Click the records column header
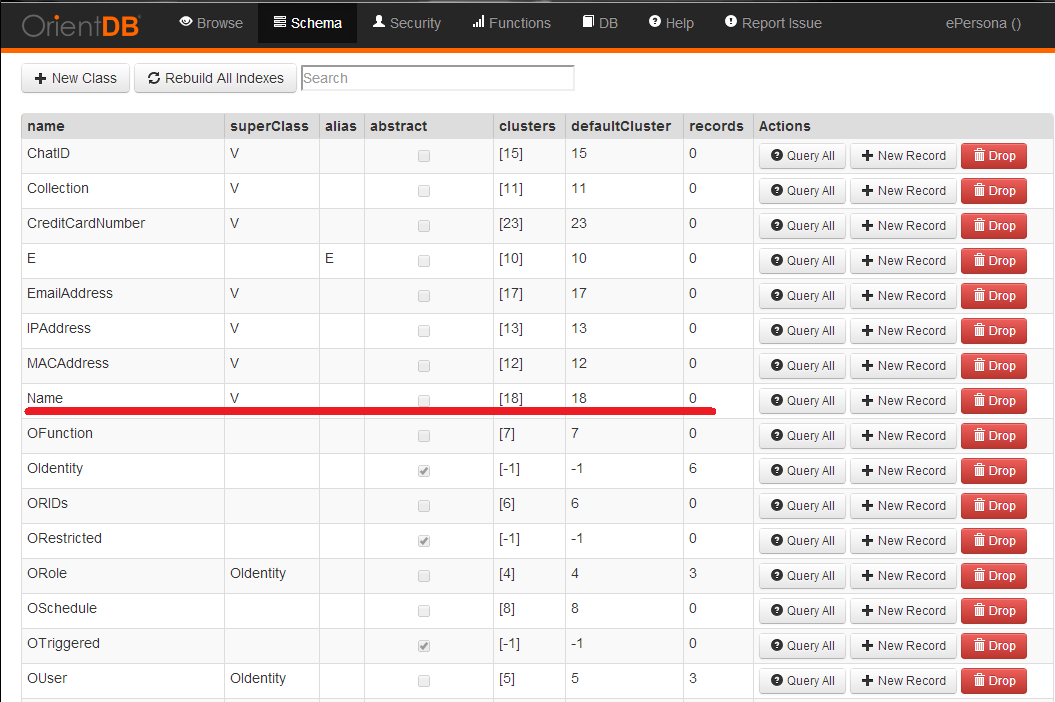Viewport: 1055px width, 702px height. 716,126
